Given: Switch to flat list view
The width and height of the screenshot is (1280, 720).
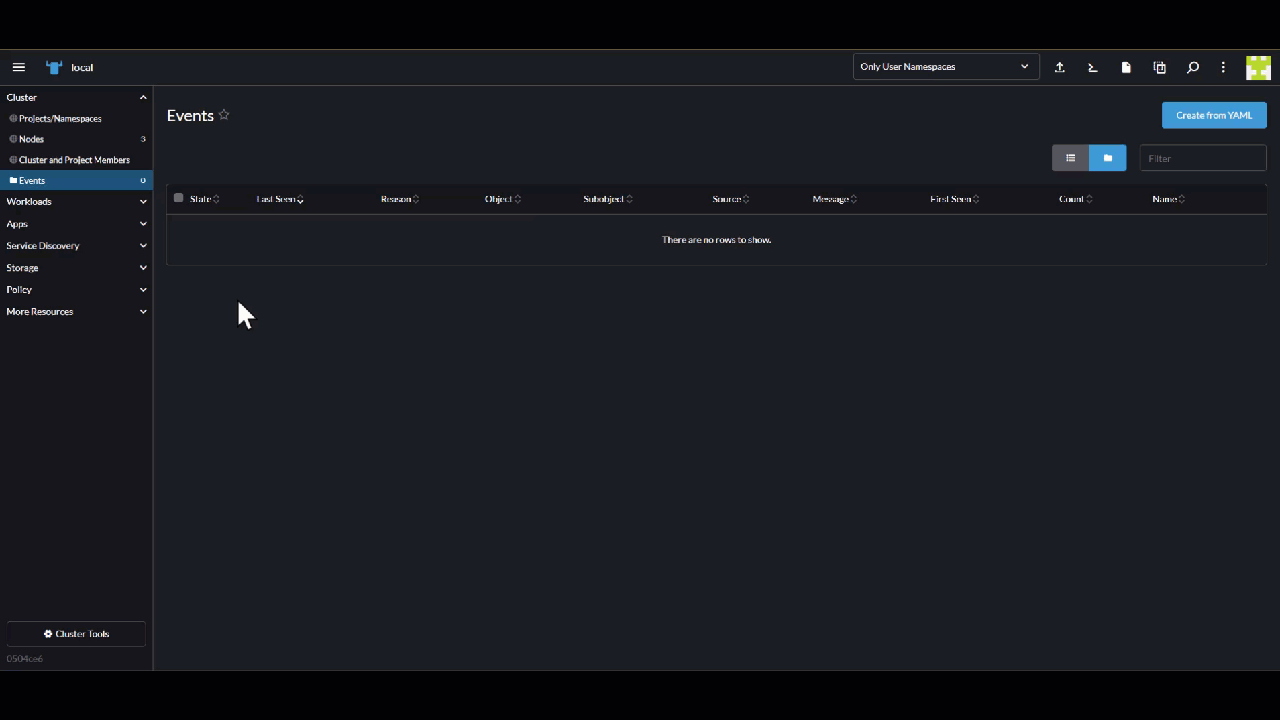Looking at the screenshot, I should (1071, 158).
